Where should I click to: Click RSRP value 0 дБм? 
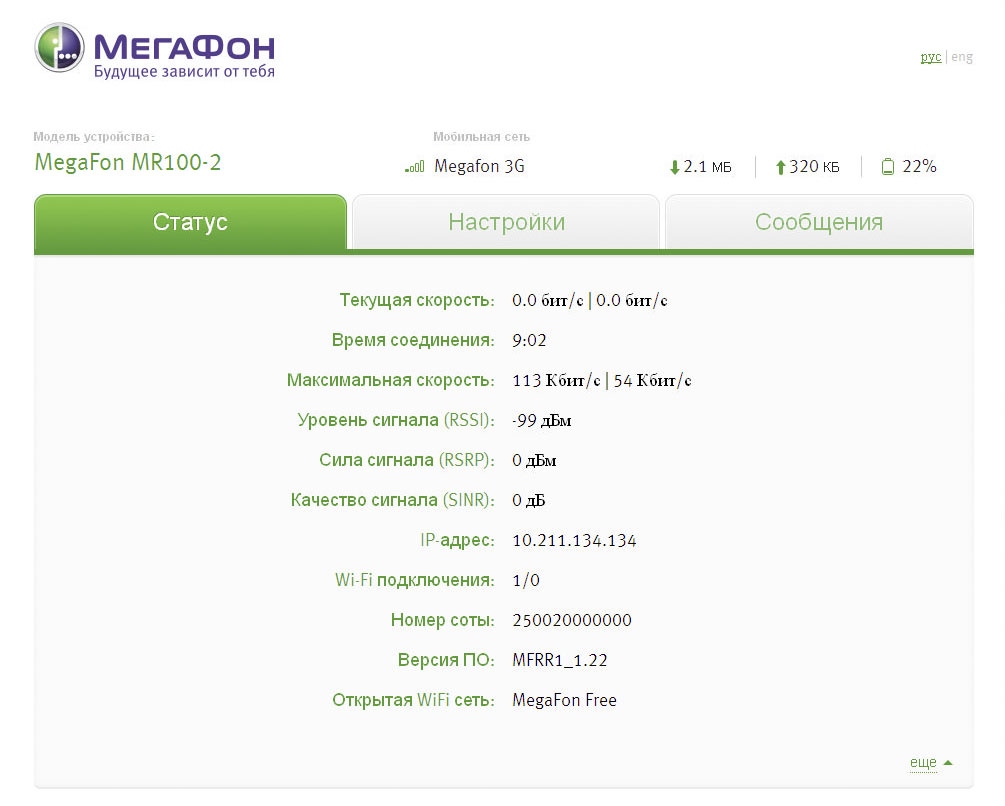[x=534, y=461]
